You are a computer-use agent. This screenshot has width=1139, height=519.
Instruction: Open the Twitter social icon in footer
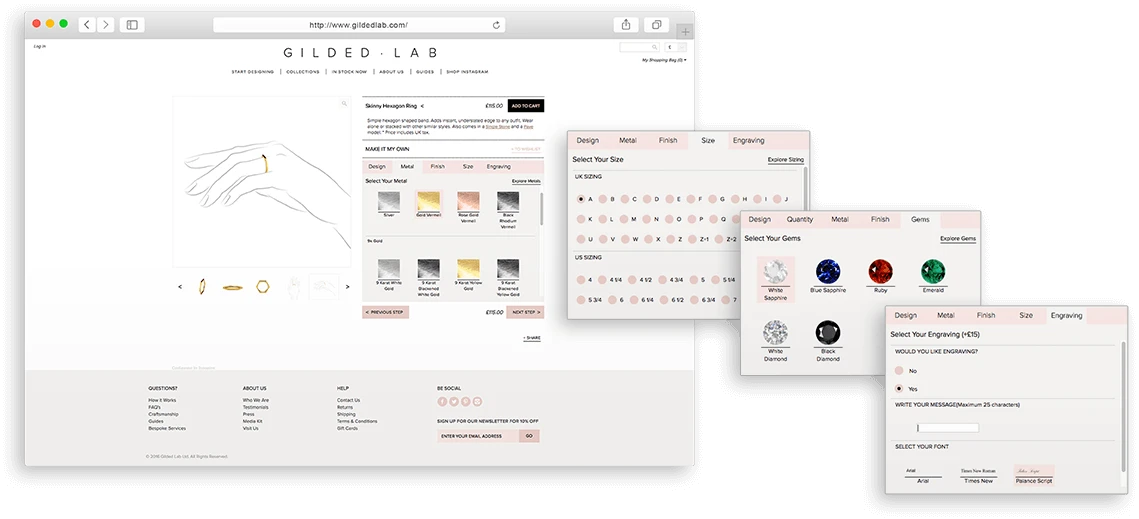pyautogui.click(x=454, y=401)
